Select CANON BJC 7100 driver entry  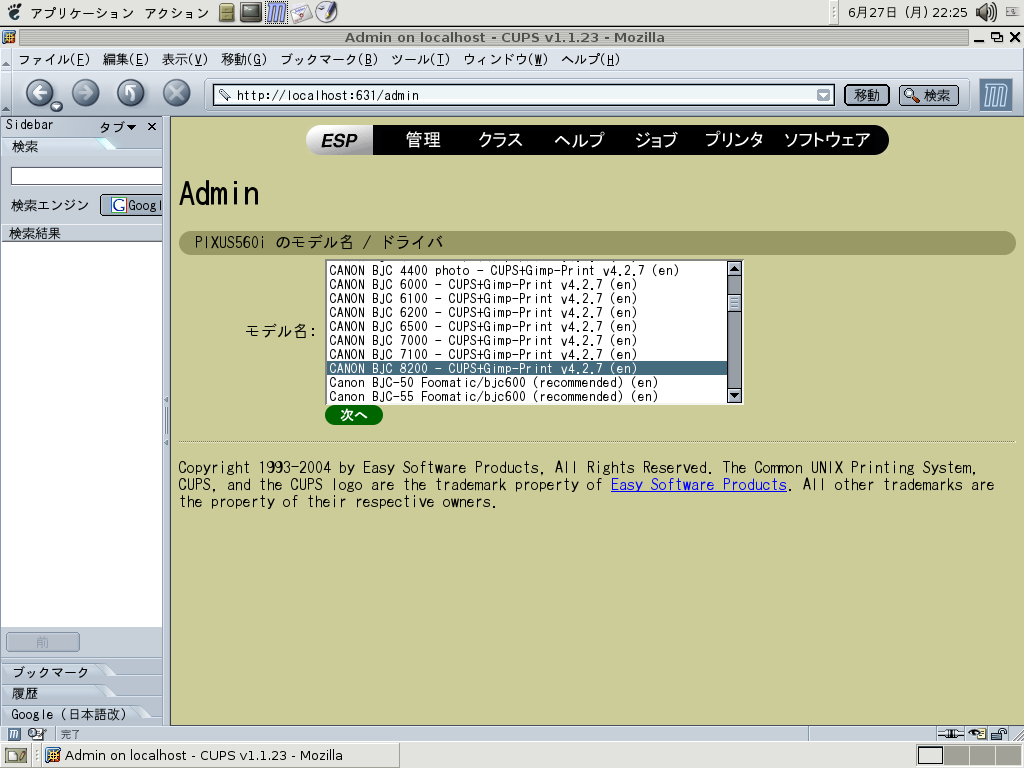[x=526, y=354]
